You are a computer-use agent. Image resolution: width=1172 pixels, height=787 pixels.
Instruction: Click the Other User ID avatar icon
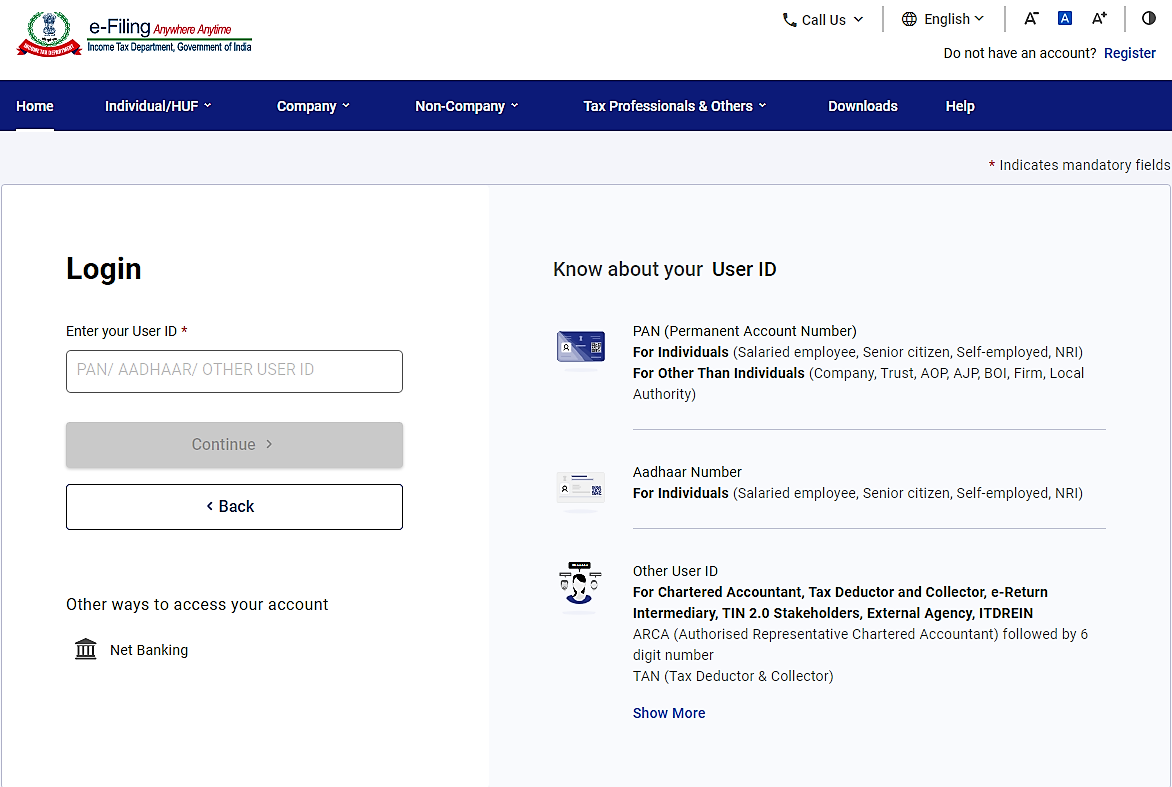(580, 587)
